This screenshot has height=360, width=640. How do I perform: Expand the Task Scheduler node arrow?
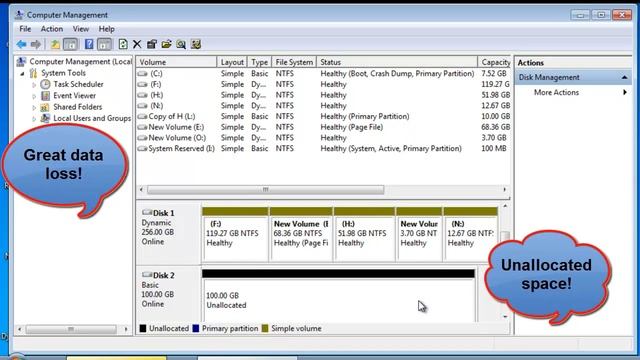pos(34,85)
